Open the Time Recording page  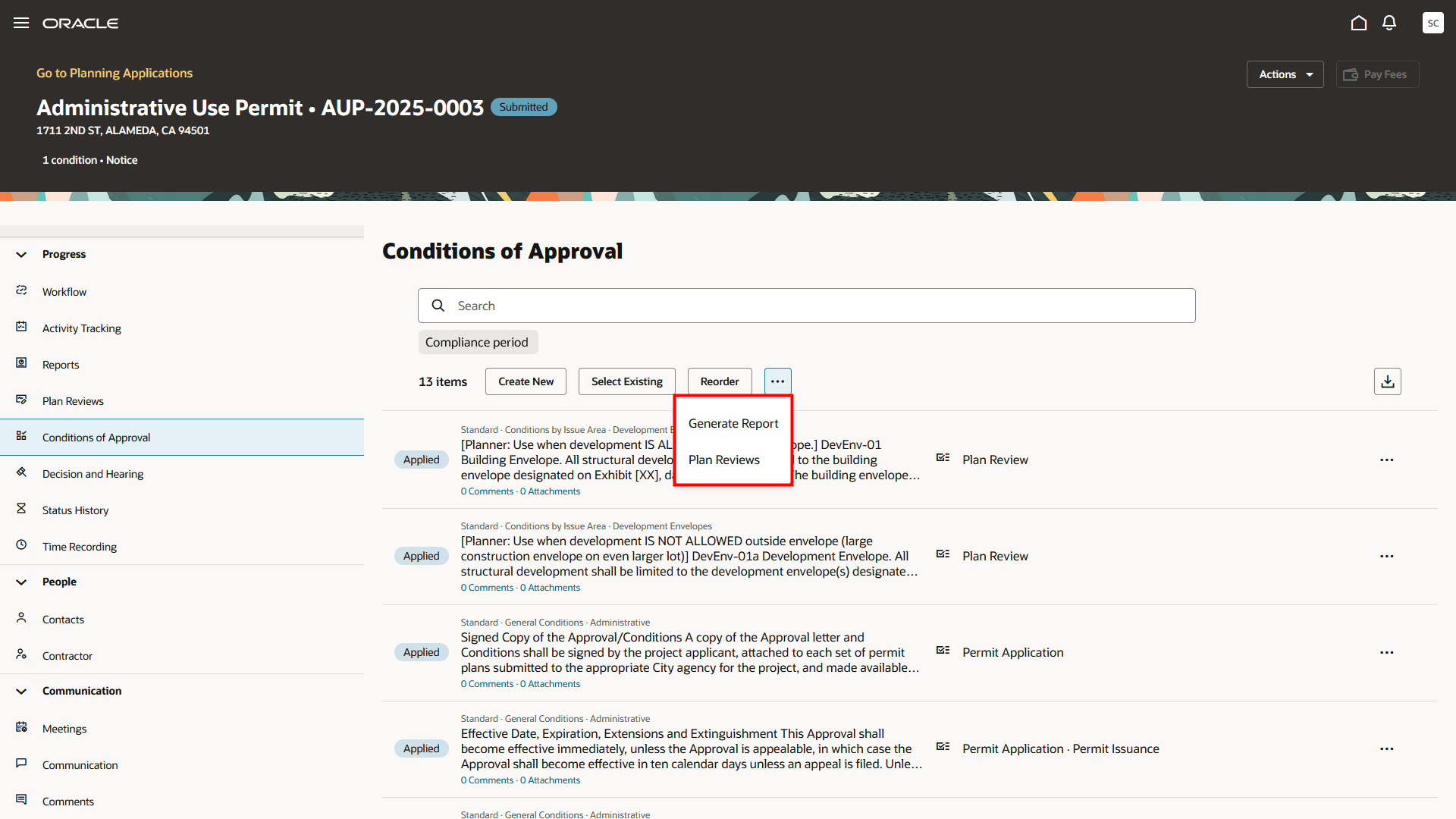pos(80,547)
